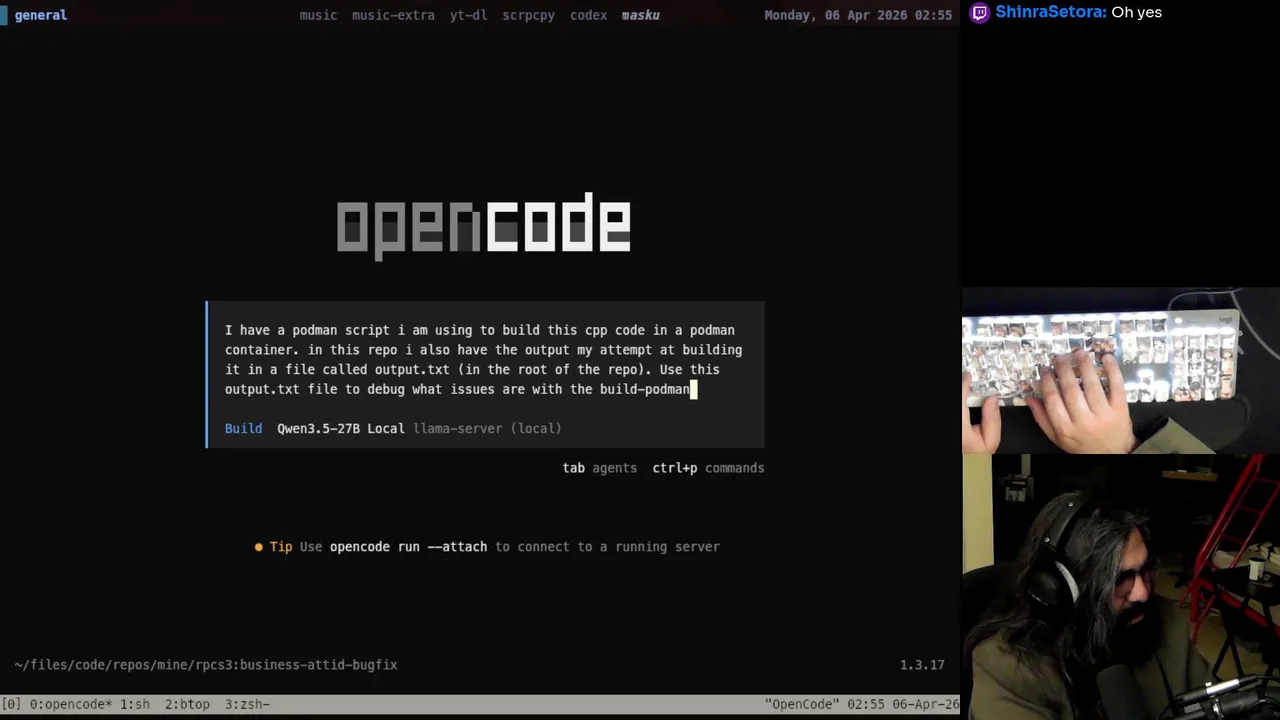The width and height of the screenshot is (1280, 720).
Task: Click the tmux session index [0]
Action: click(11, 704)
